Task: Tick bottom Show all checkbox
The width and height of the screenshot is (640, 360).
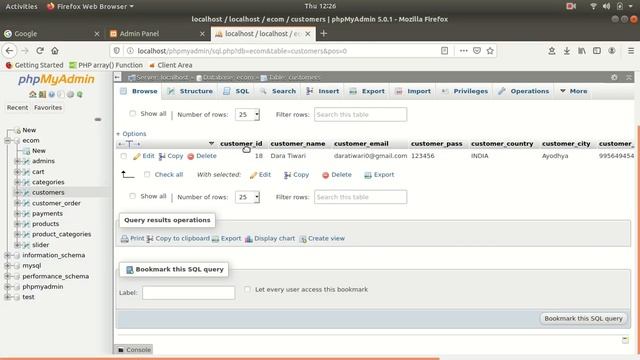Action: point(132,196)
